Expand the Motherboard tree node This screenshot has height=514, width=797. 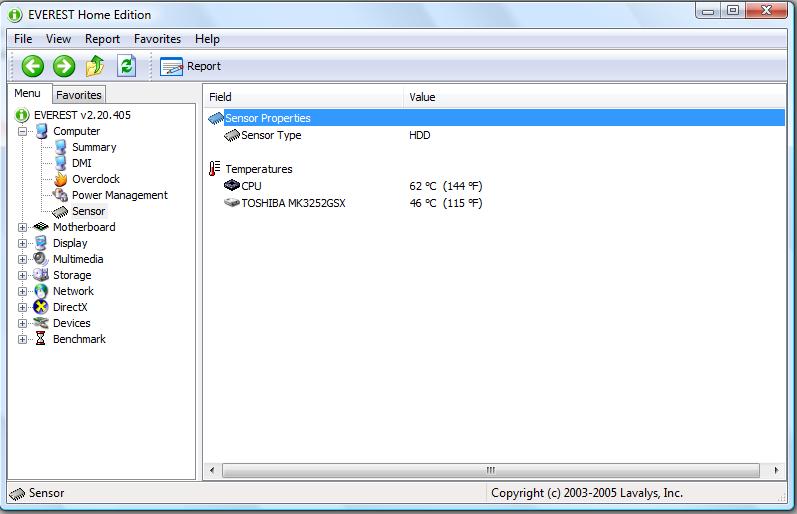pos(22,227)
